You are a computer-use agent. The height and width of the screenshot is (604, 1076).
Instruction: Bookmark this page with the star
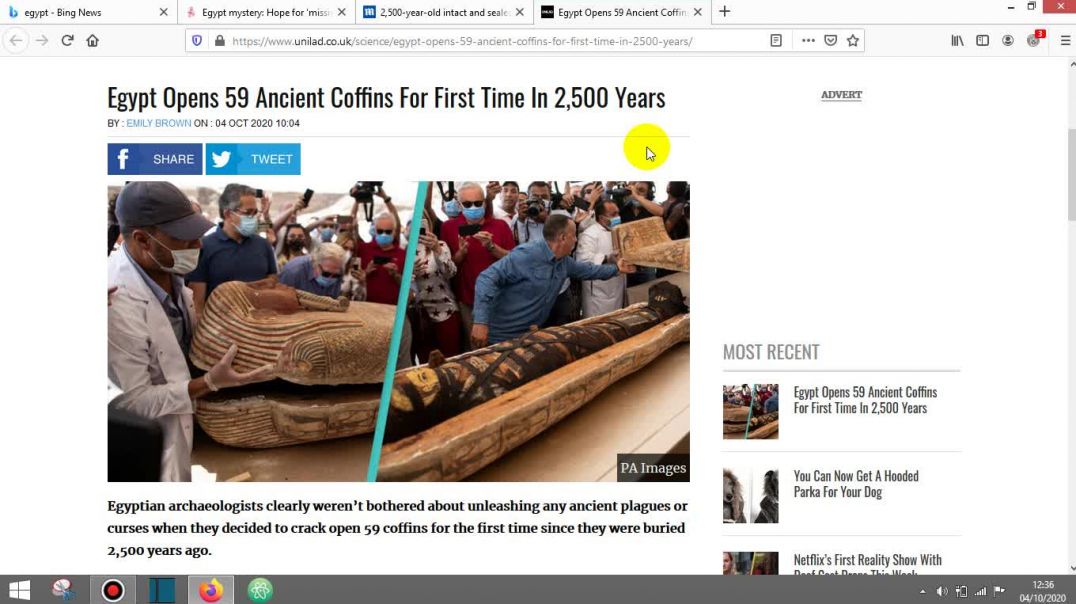pos(853,40)
